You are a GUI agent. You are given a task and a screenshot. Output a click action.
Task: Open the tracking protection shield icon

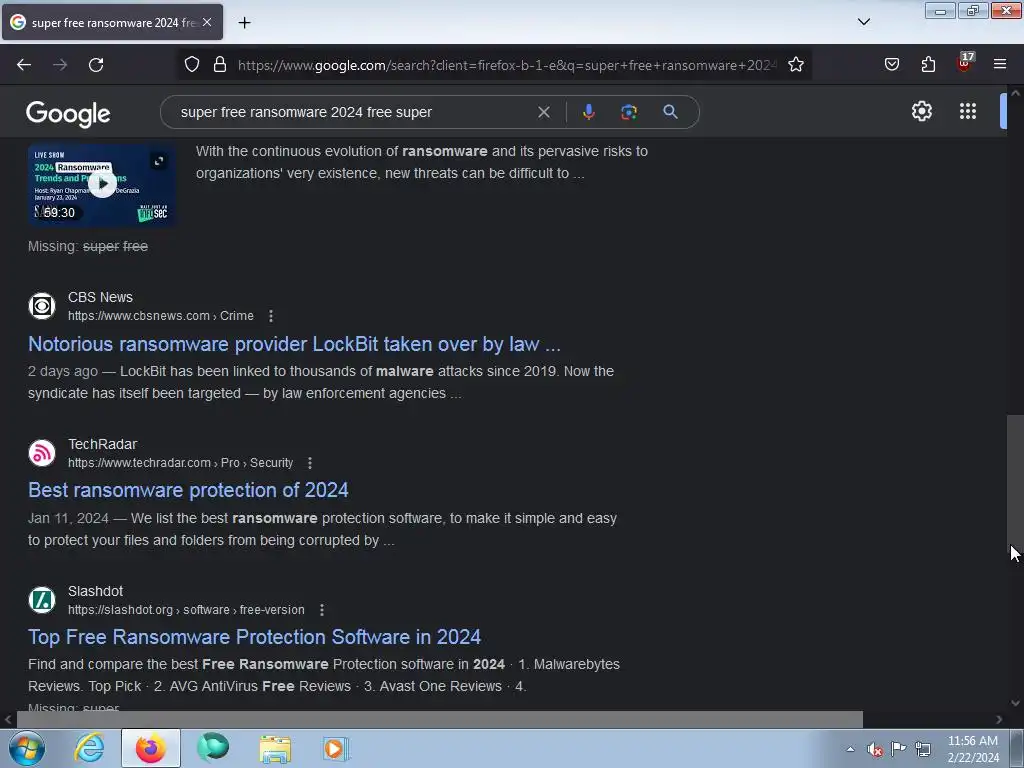click(x=191, y=65)
